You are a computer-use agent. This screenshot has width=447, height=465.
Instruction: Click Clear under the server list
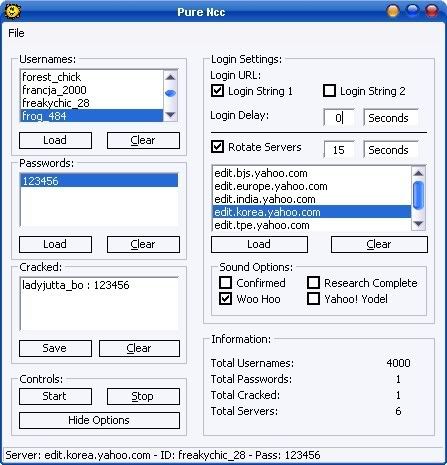[x=379, y=244]
